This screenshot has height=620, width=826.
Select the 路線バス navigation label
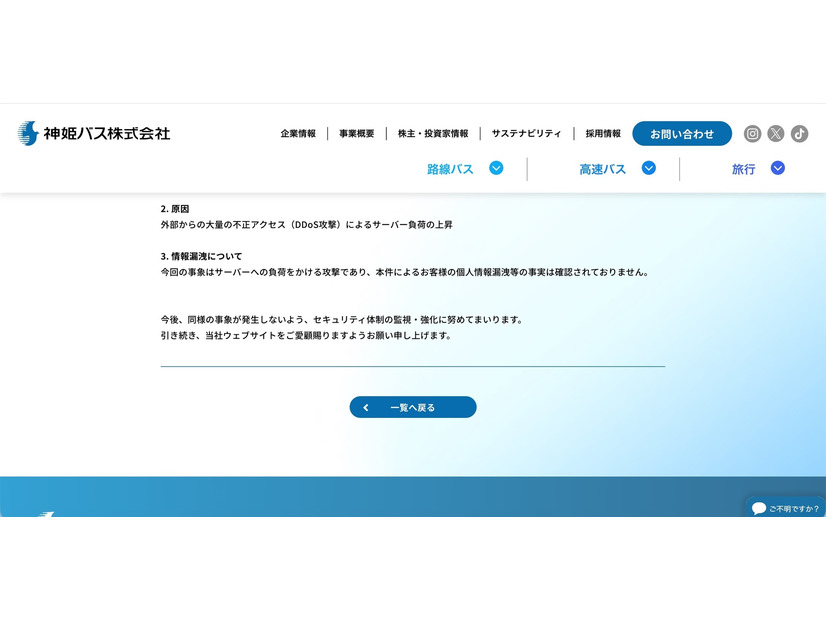pyautogui.click(x=450, y=169)
